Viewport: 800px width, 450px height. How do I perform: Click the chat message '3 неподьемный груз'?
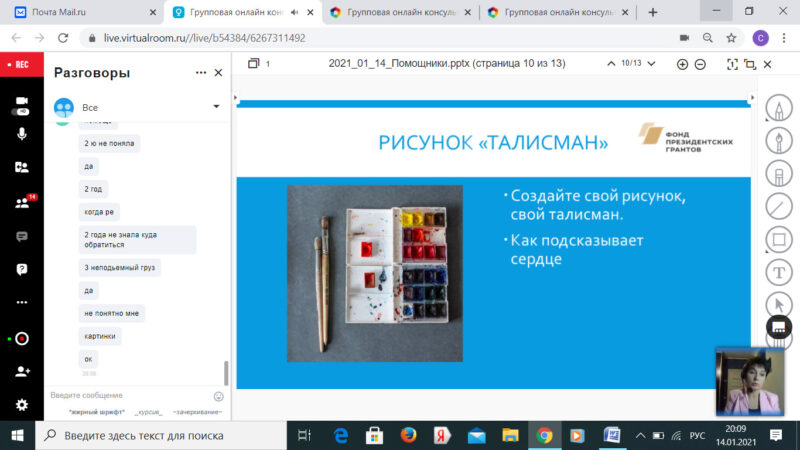click(119, 267)
